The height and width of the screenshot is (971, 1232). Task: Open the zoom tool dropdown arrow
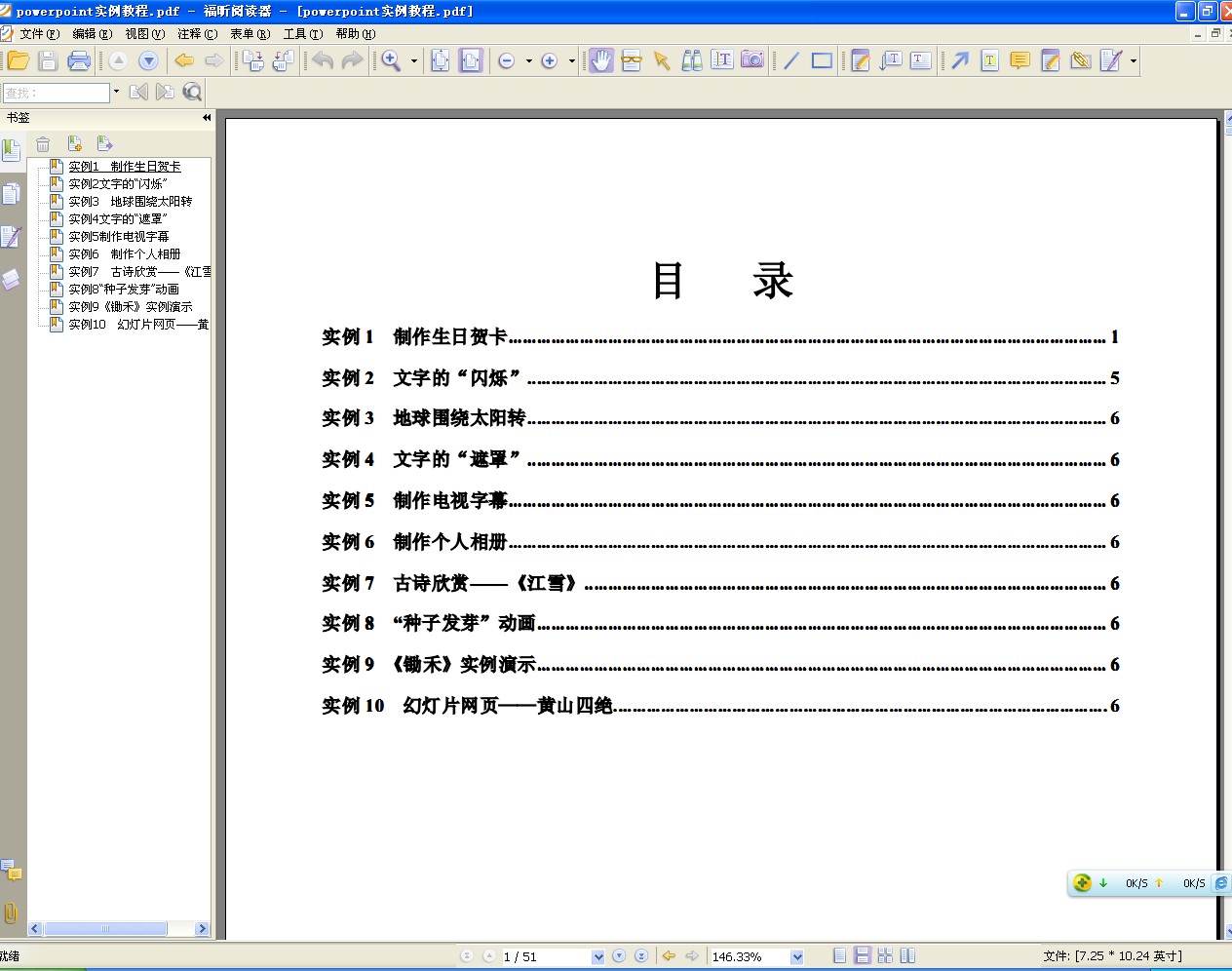tap(414, 60)
